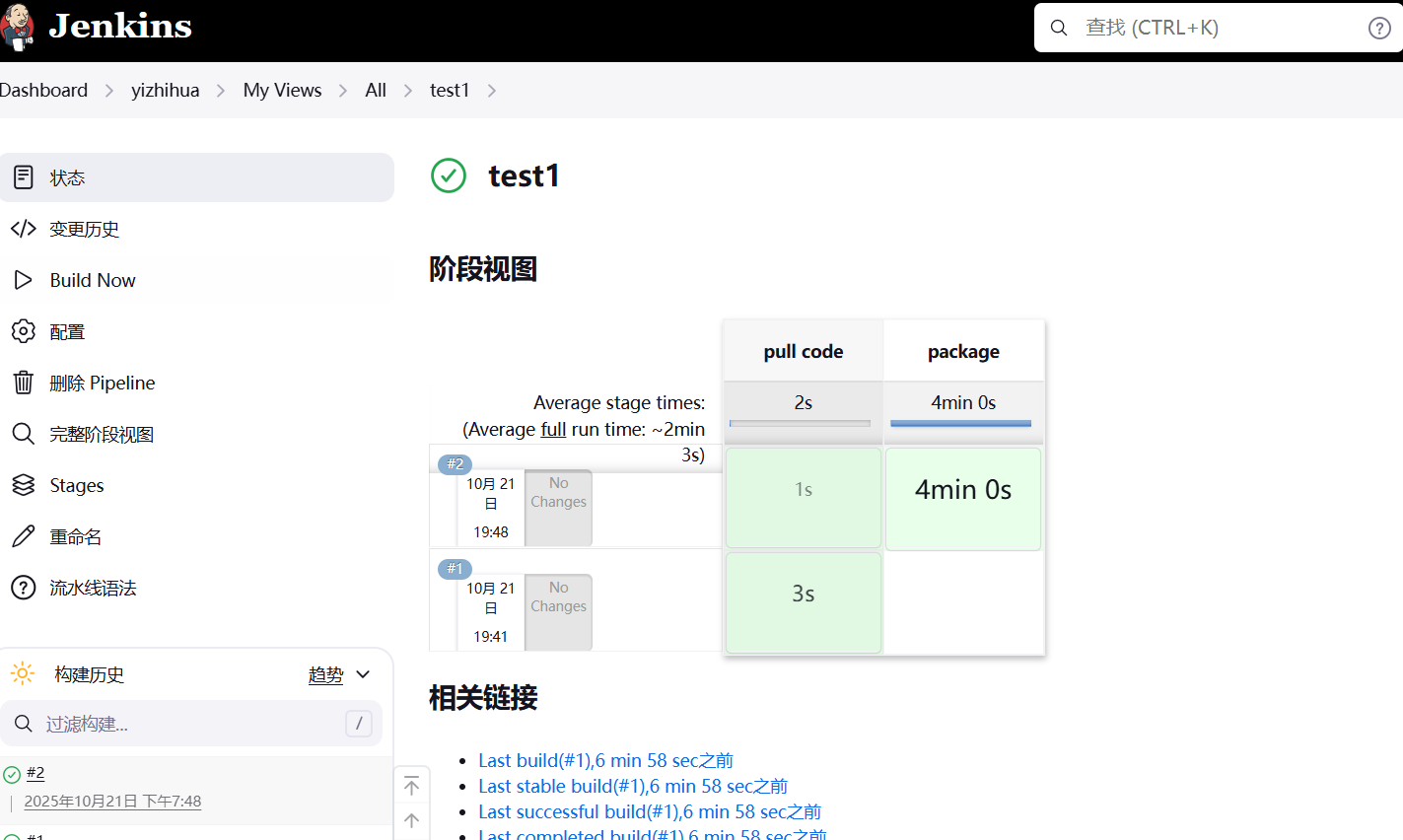The height and width of the screenshot is (840, 1403).
Task: Open the 3s pull code cell
Action: click(804, 602)
